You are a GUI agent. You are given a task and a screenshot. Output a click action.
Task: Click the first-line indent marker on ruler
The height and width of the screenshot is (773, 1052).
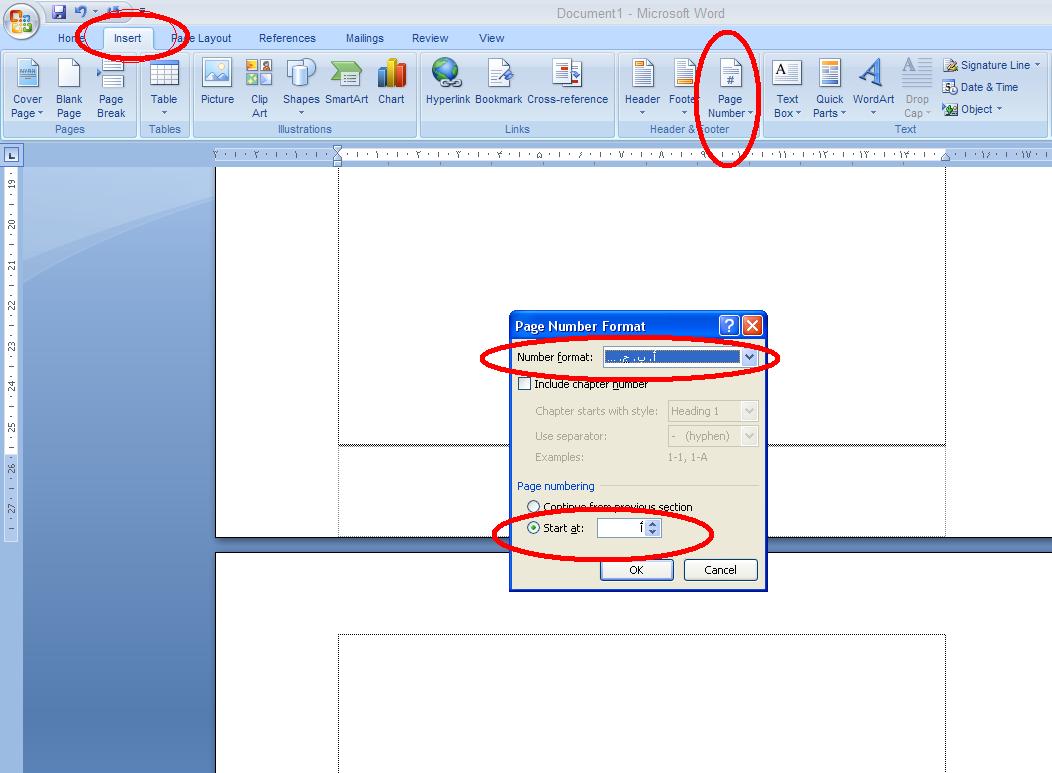click(337, 150)
